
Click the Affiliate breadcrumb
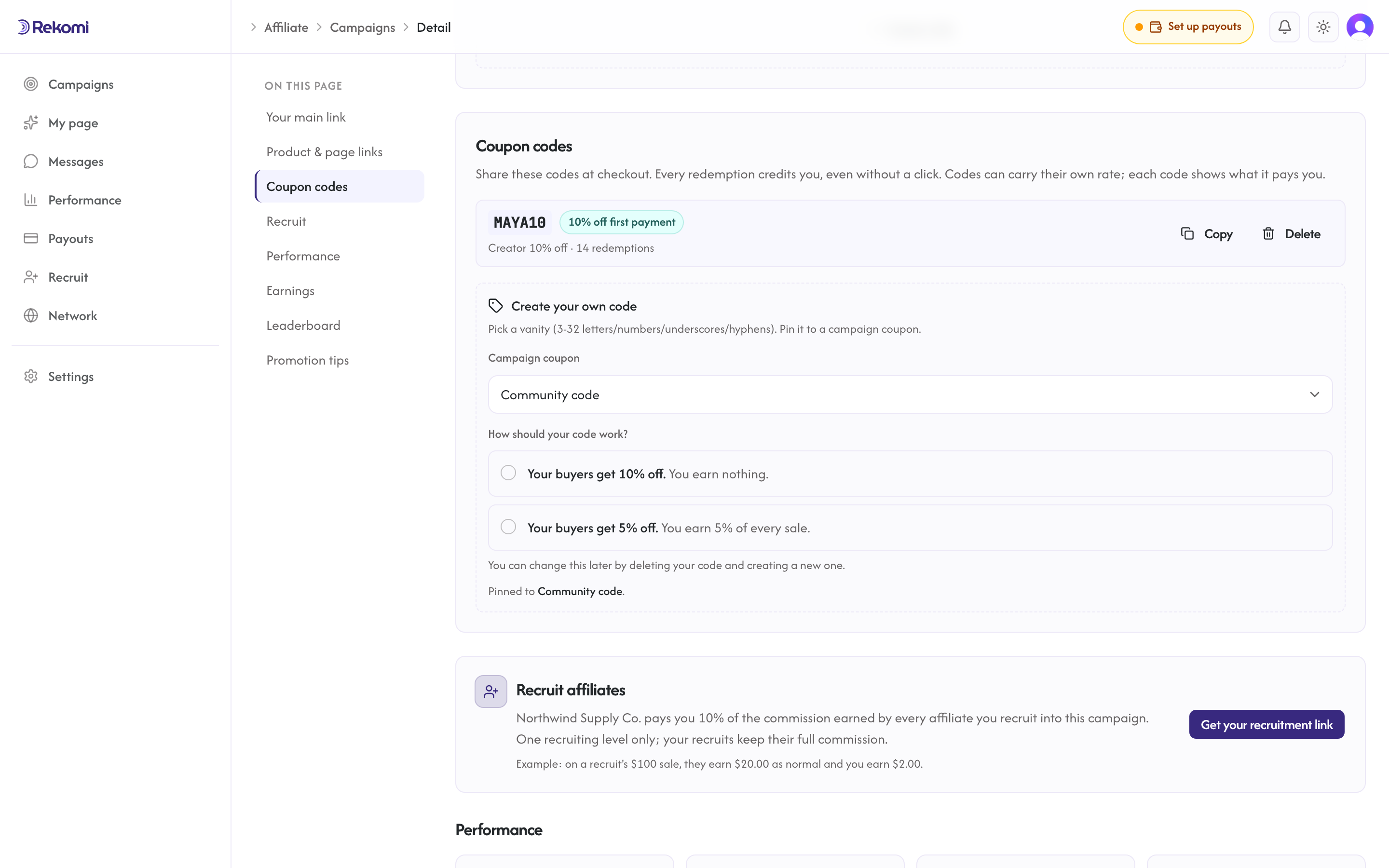(286, 27)
